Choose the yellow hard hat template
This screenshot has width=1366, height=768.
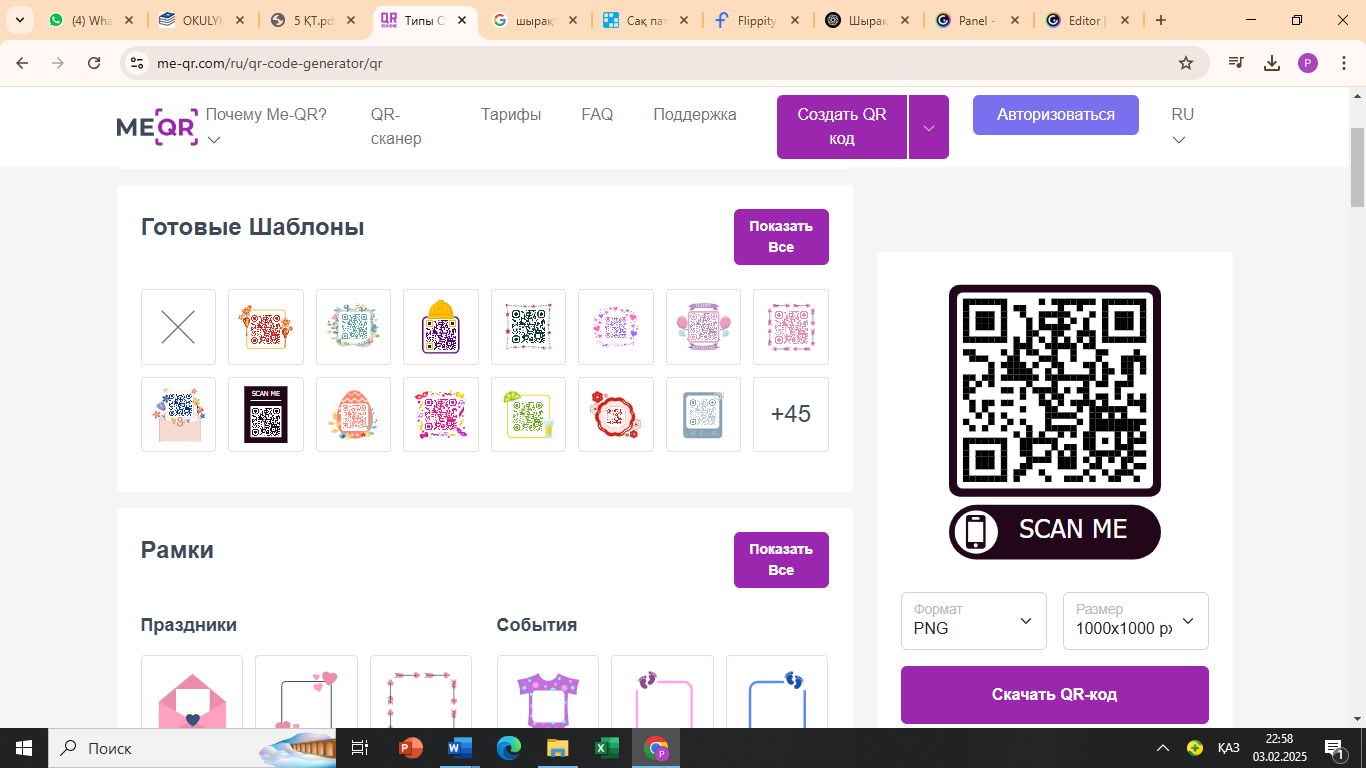[x=441, y=327]
